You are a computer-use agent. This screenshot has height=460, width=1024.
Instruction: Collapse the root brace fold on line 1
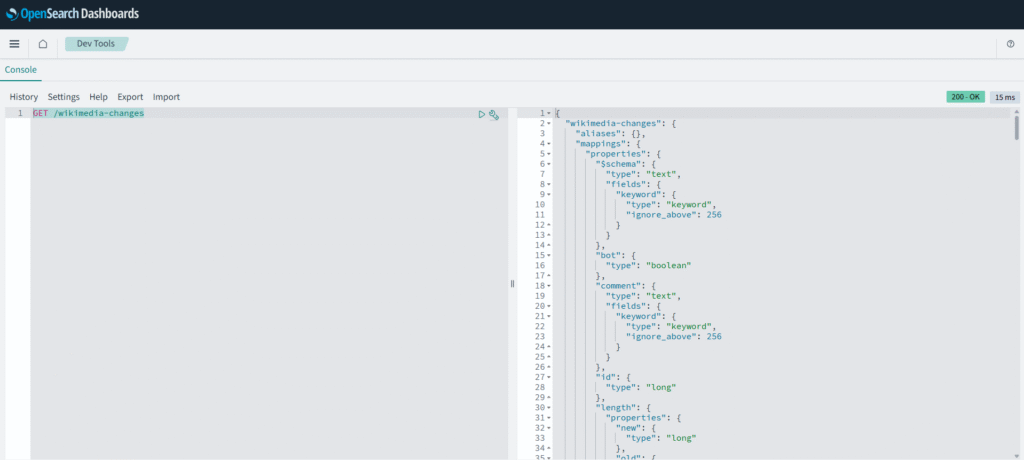549,113
